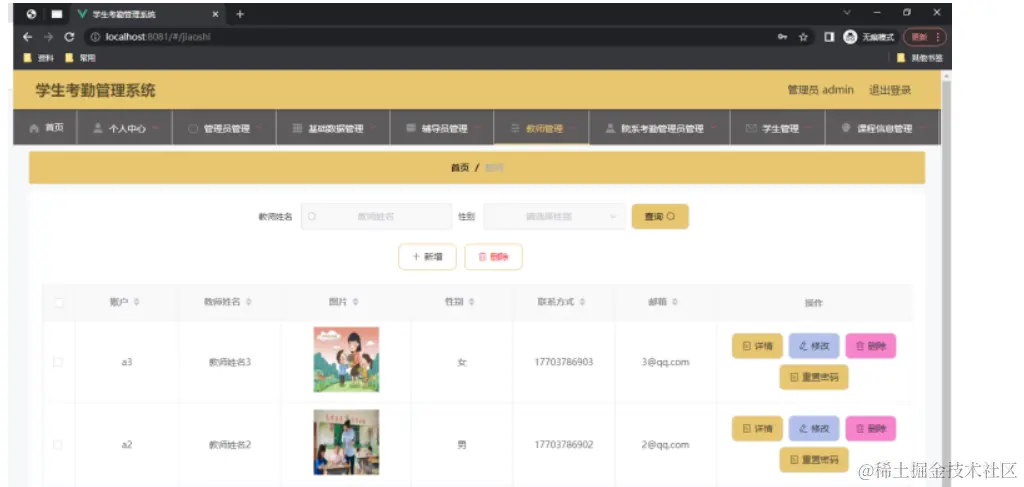
Task: Check the checkbox for row a2
Action: click(x=57, y=445)
